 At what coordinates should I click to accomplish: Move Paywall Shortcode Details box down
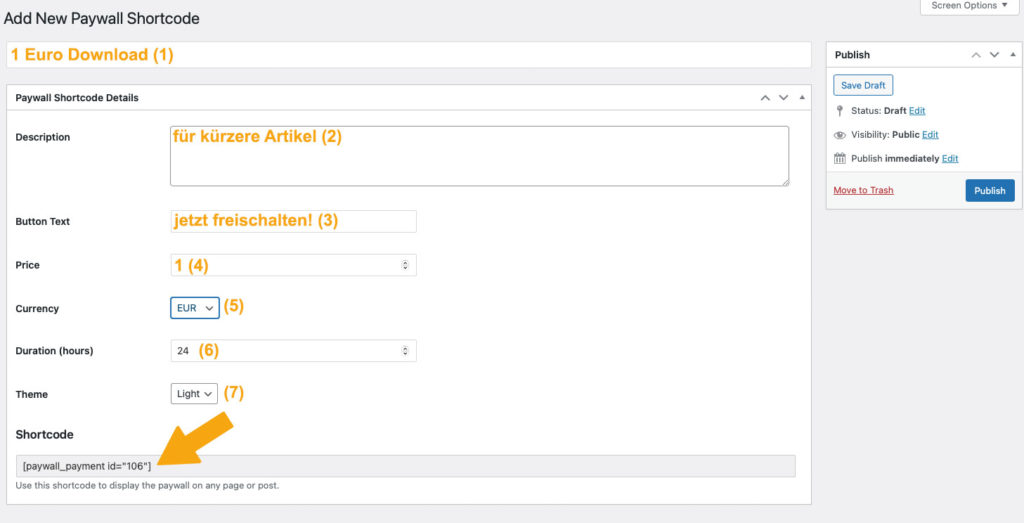point(783,98)
